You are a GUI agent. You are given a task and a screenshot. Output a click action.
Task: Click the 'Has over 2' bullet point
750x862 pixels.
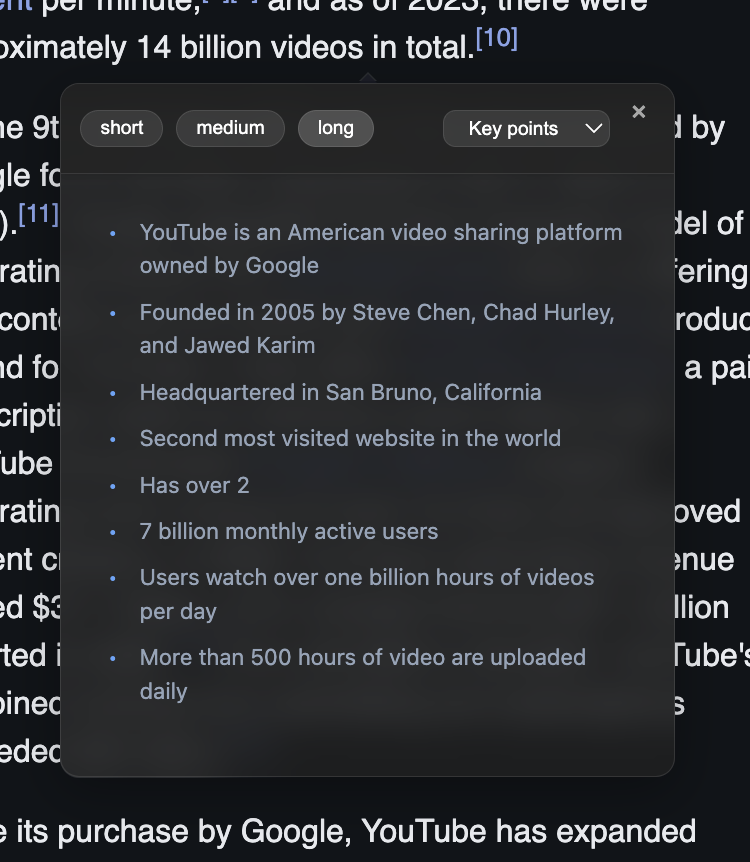pyautogui.click(x=195, y=485)
